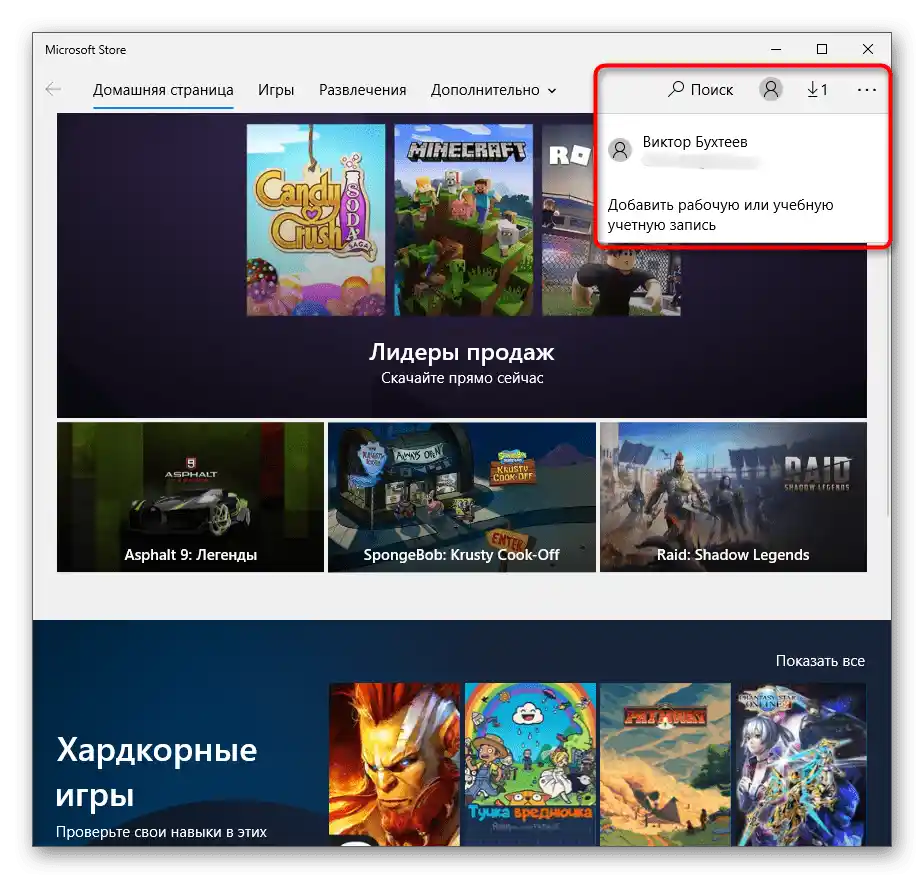Select account Виктор Бухтеев

(x=695, y=142)
